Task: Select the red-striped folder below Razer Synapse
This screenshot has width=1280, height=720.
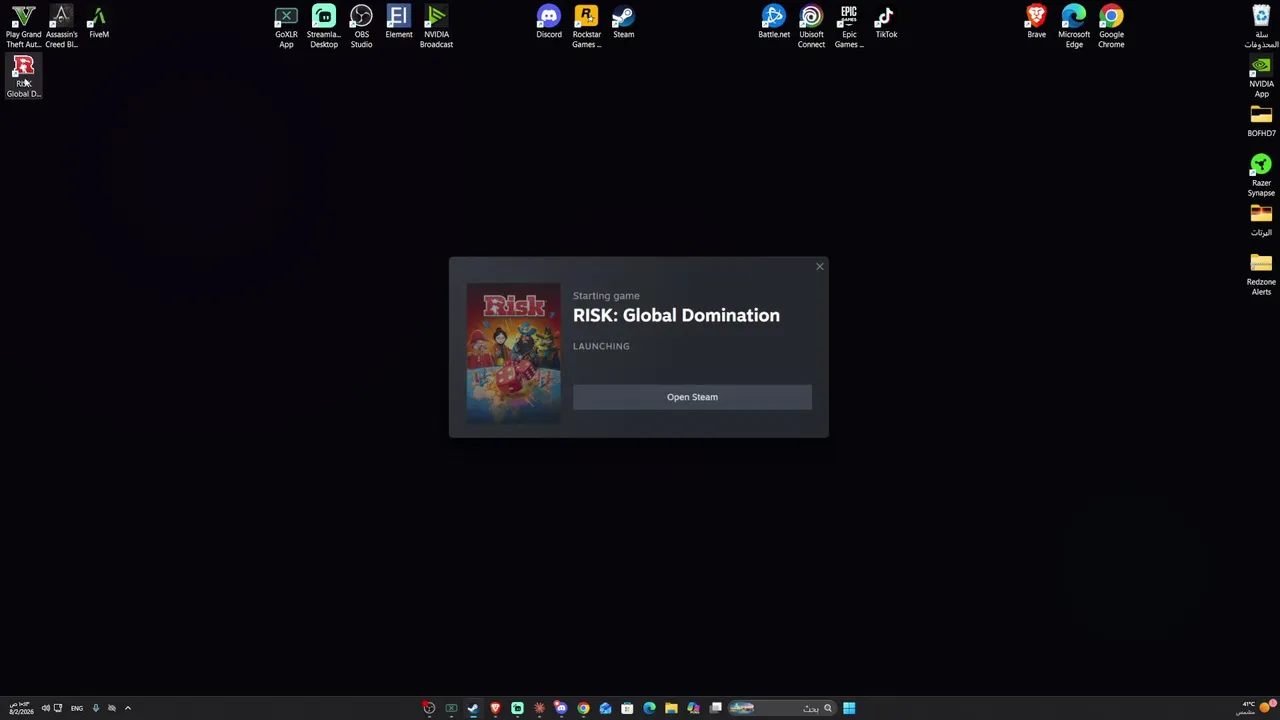Action: [1261, 220]
